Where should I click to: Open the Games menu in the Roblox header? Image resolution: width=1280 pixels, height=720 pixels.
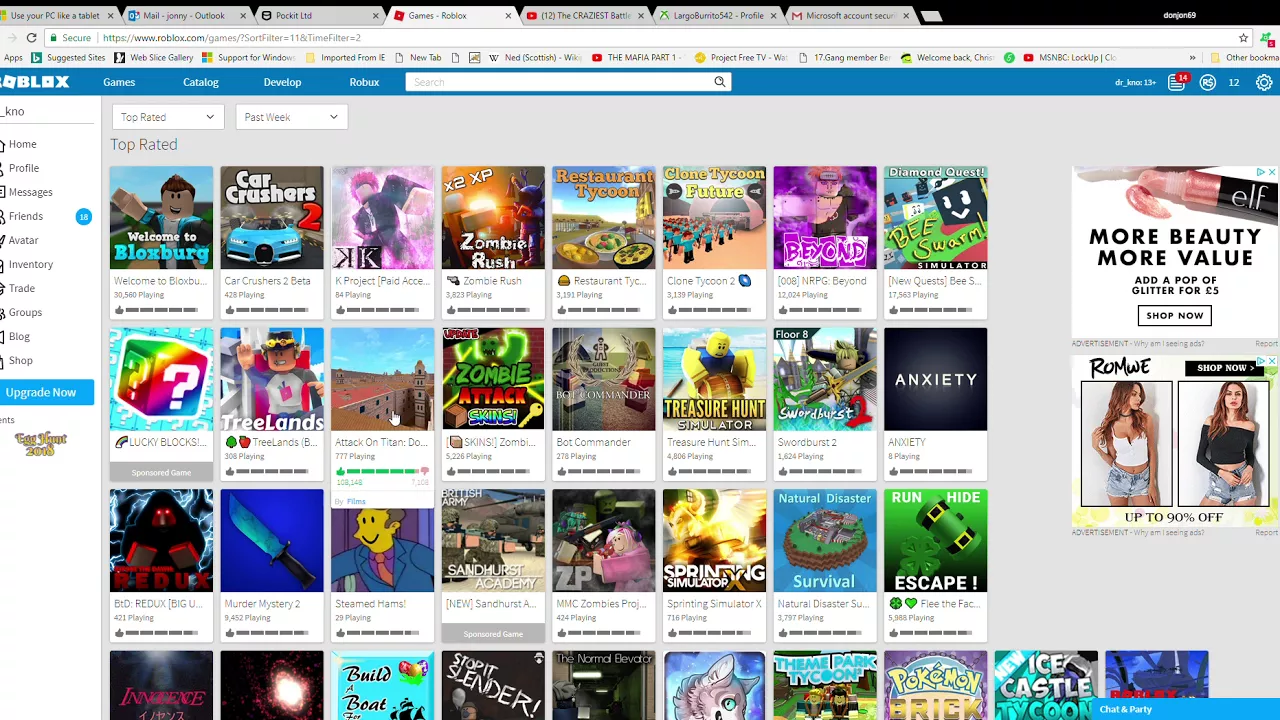click(x=119, y=82)
